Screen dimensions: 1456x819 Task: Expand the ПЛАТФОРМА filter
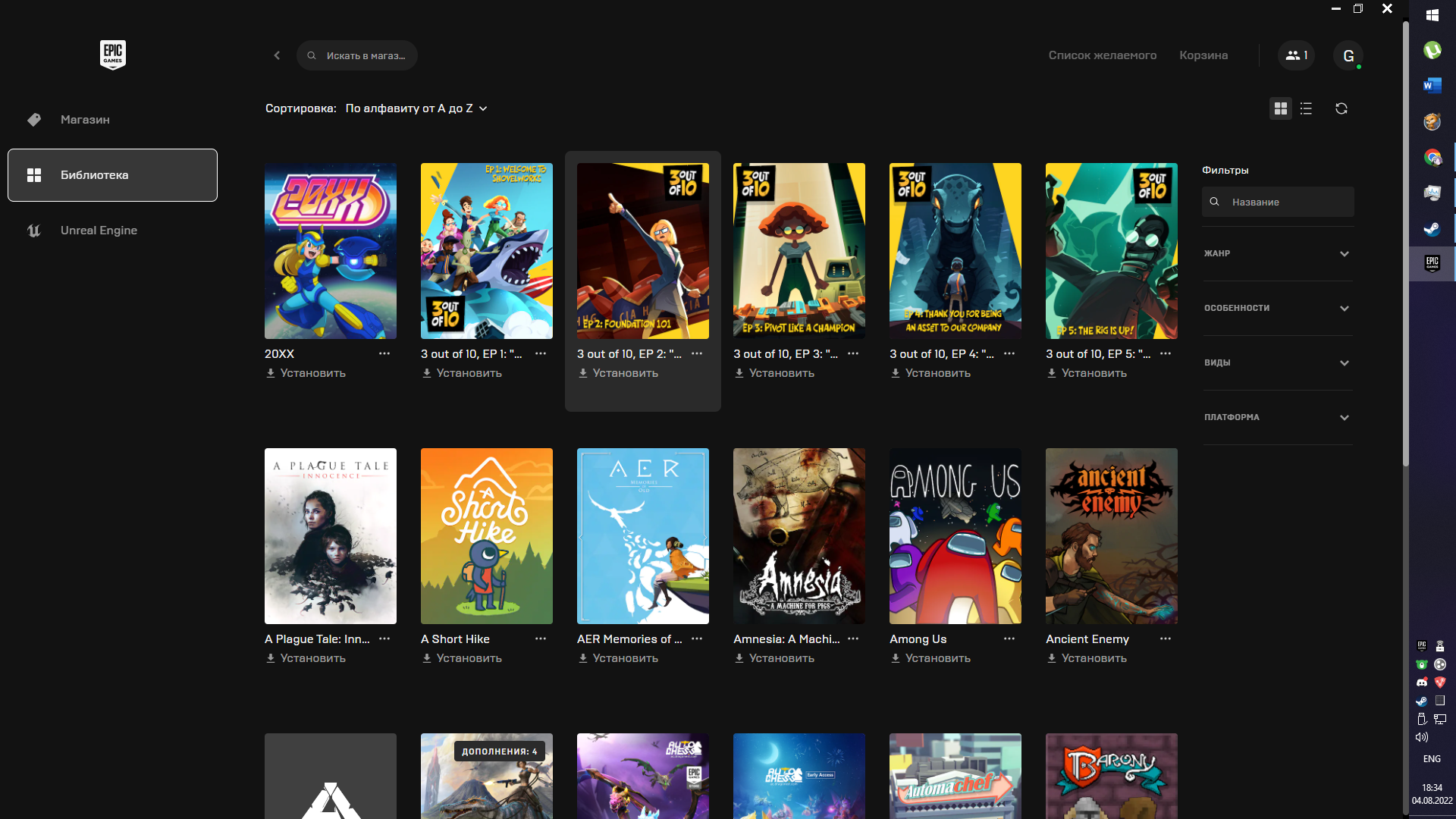[1278, 417]
